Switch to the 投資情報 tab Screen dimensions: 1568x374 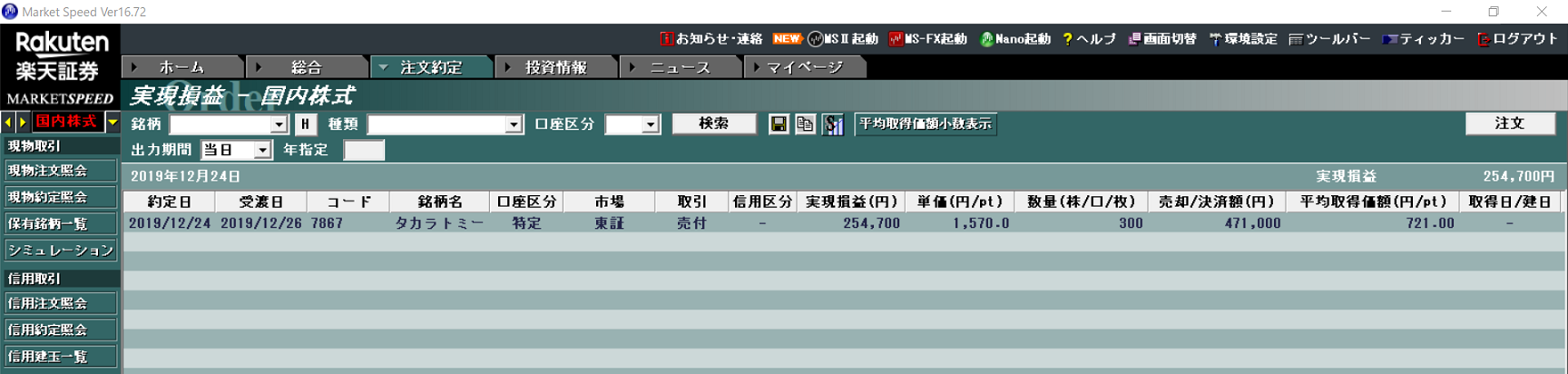click(x=555, y=67)
